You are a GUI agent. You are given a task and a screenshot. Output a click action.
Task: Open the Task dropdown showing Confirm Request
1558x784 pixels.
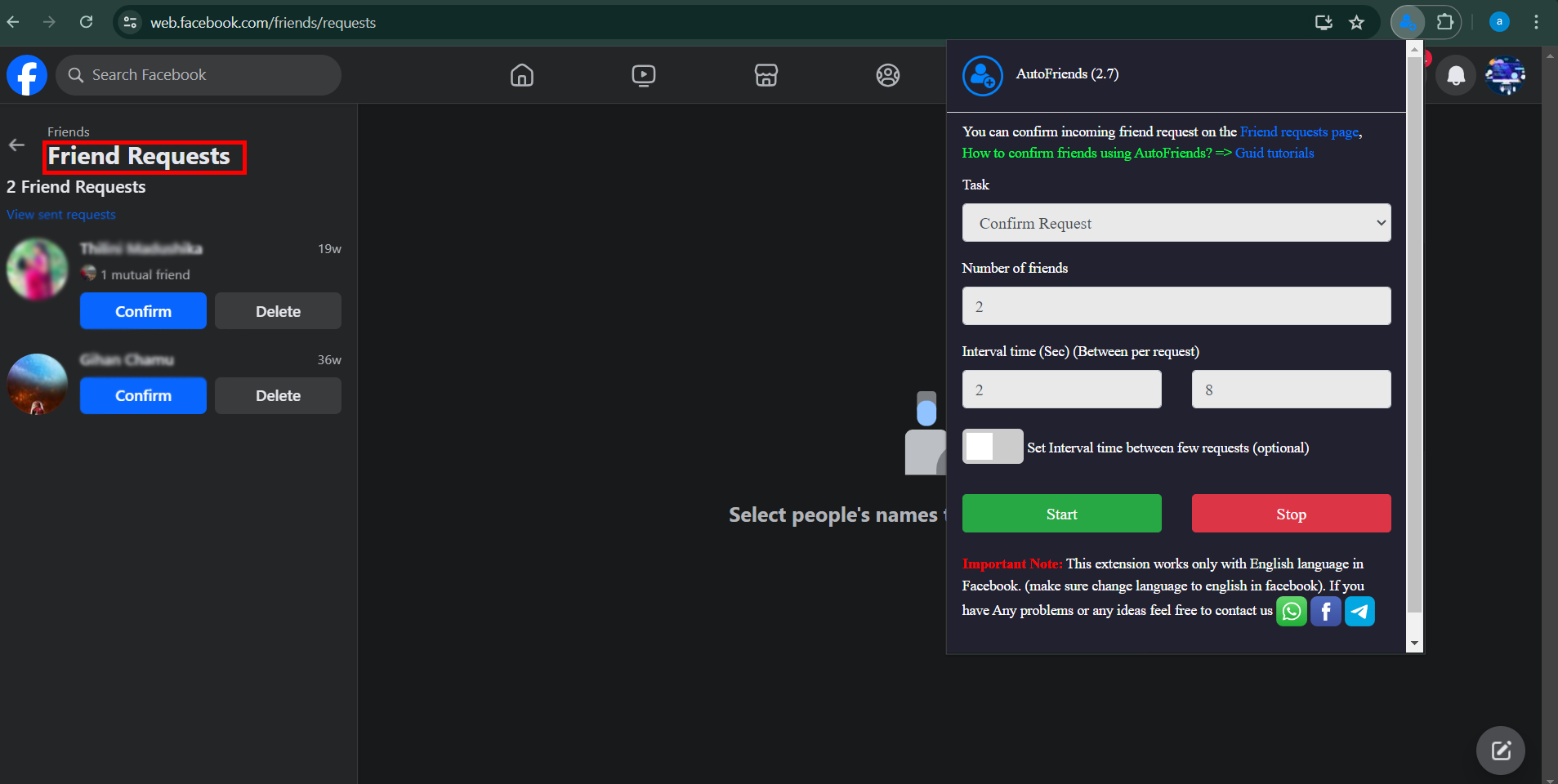[x=1176, y=222]
